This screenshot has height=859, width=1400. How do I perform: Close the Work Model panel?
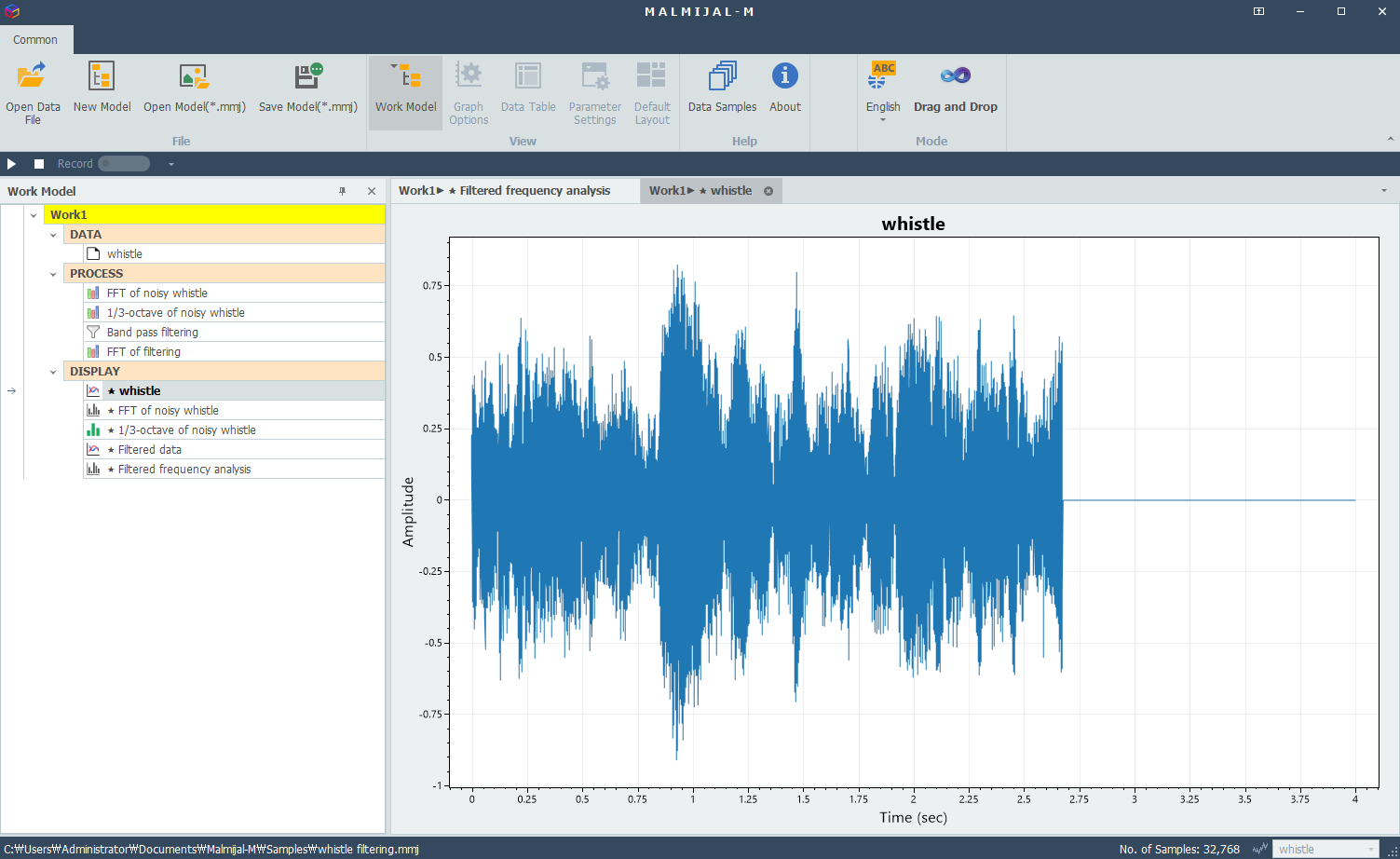[372, 191]
